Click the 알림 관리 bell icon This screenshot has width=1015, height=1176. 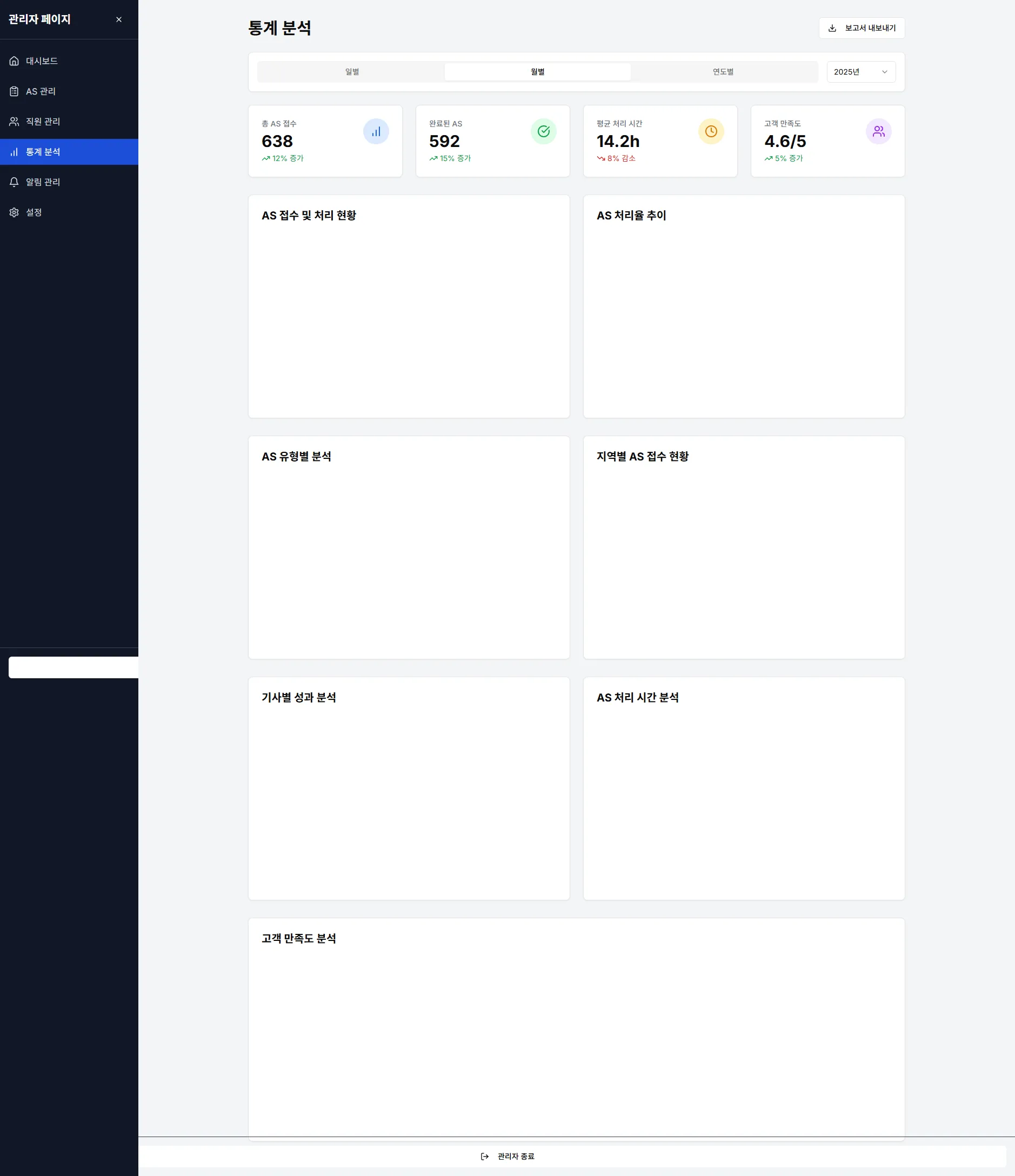[x=14, y=182]
